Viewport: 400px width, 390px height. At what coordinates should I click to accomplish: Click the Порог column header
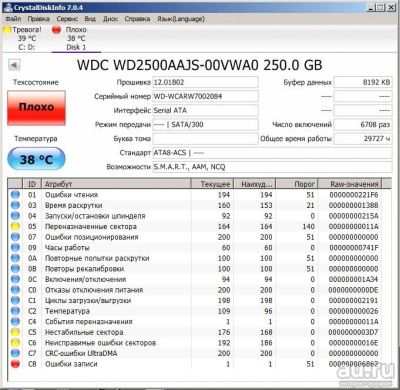click(x=297, y=184)
